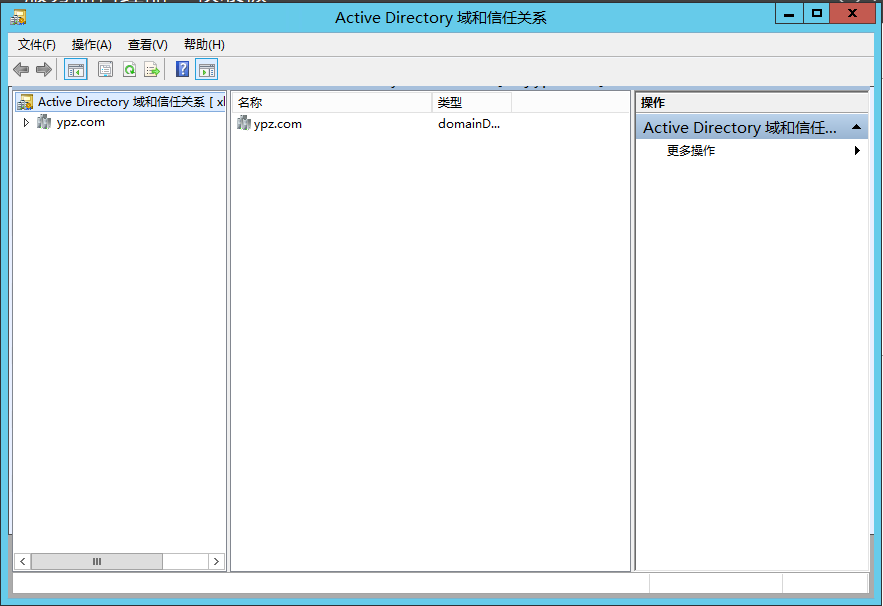Viewport: 883px width, 606px height.
Task: Click the tree horizontal scrollbar thumb
Action: tap(97, 562)
